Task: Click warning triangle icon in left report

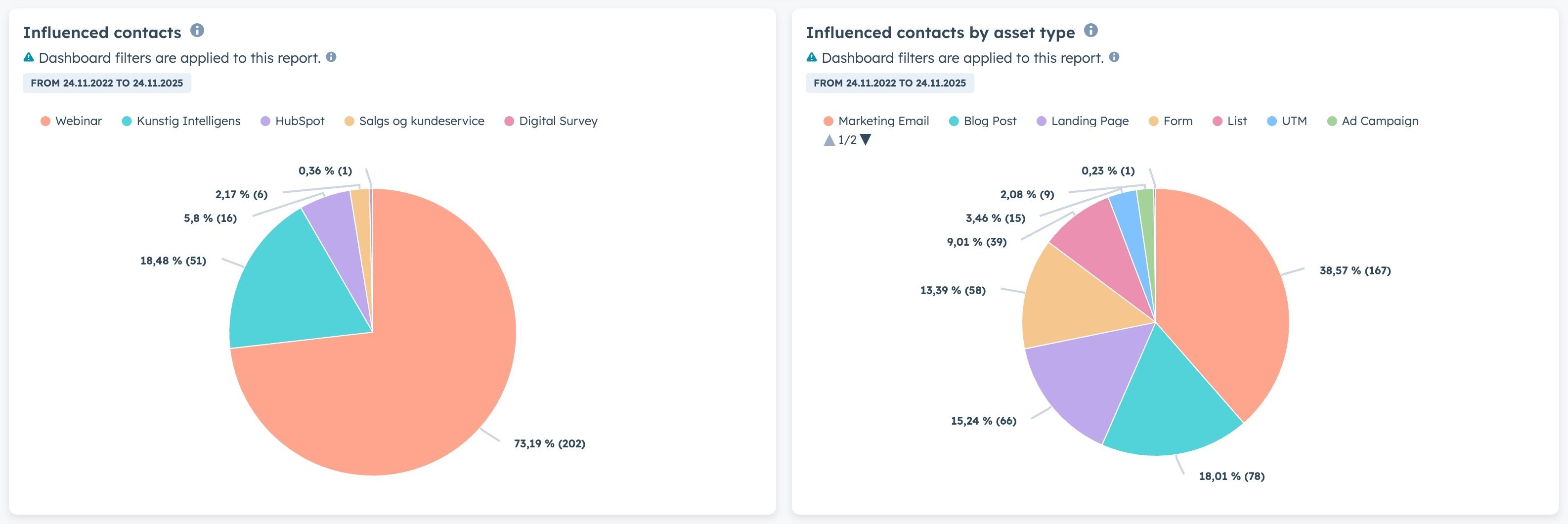Action: [x=29, y=58]
